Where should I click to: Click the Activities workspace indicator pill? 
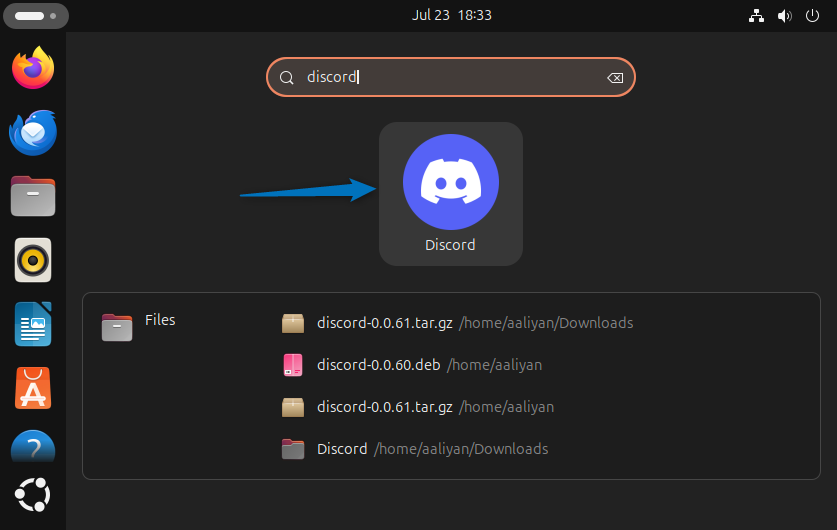[36, 16]
